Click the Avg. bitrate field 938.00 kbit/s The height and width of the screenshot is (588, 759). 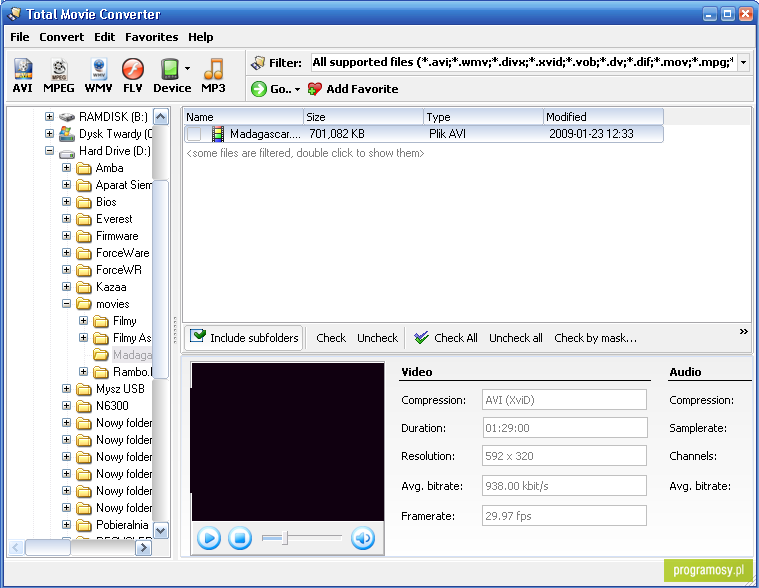click(x=564, y=486)
